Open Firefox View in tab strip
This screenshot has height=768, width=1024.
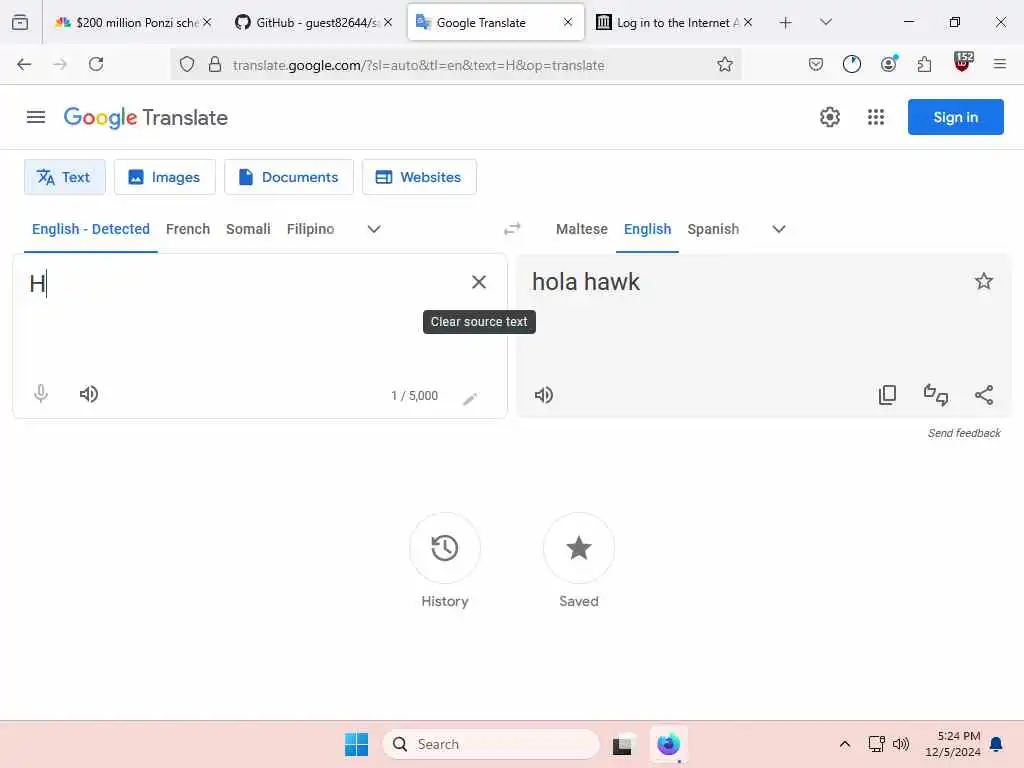pos(20,22)
